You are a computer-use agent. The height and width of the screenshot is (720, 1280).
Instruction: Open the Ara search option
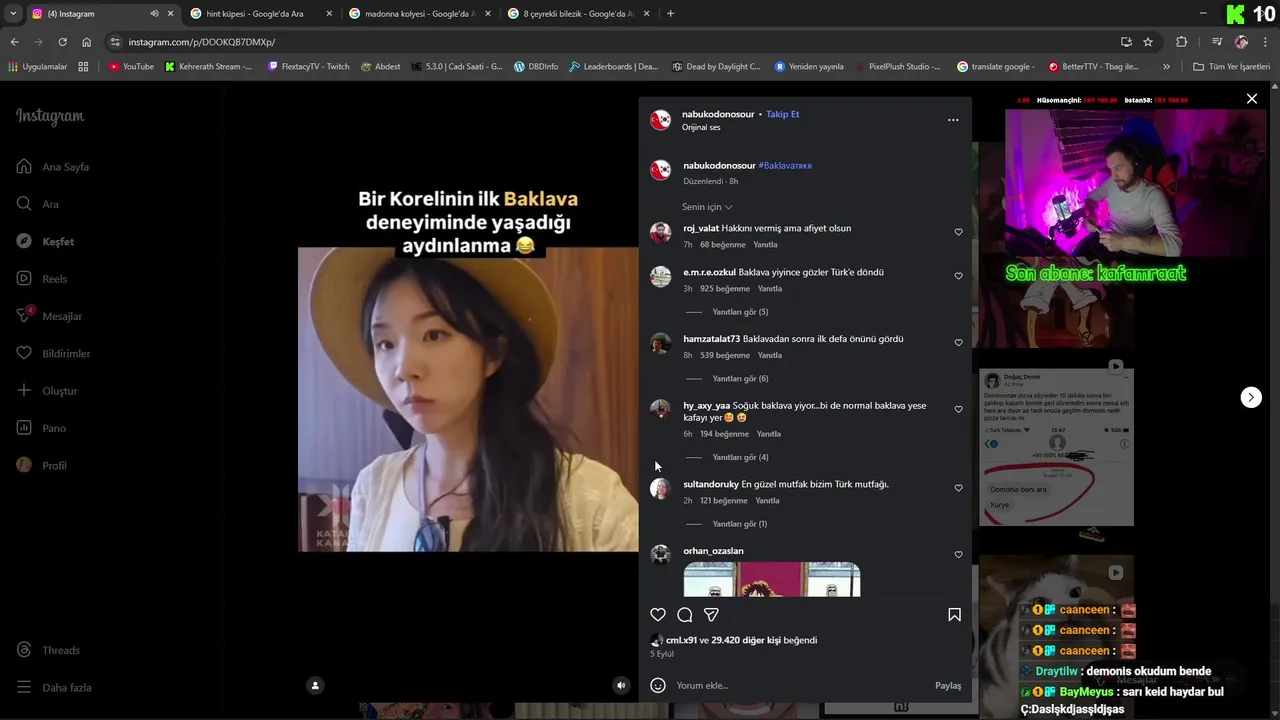(38, 204)
